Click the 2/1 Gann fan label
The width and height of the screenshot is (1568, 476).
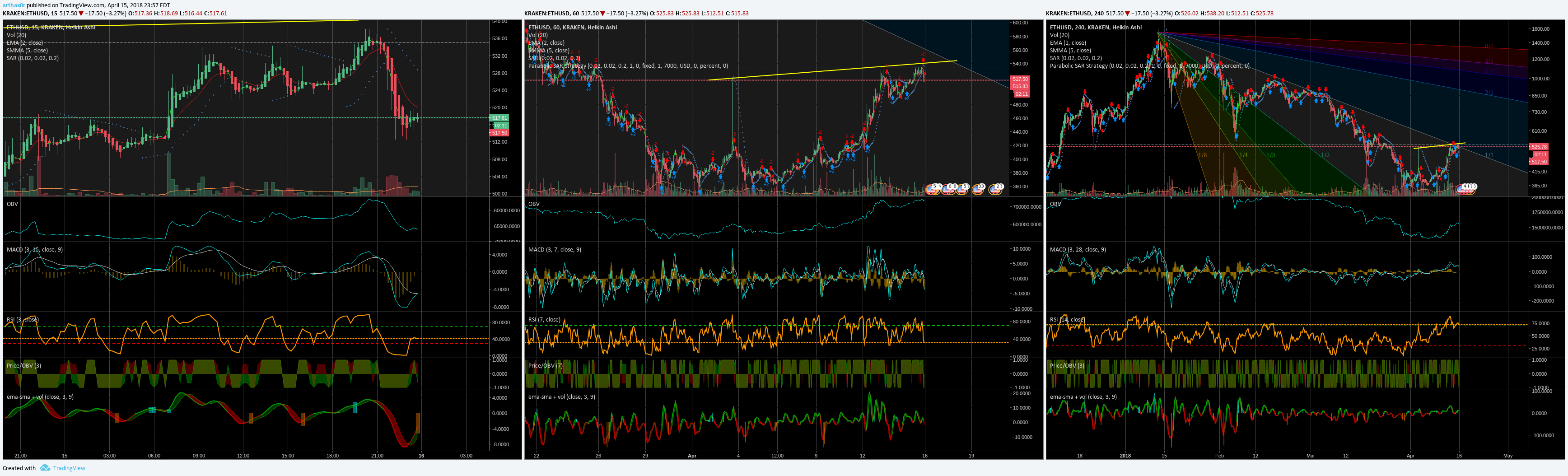click(x=1489, y=93)
